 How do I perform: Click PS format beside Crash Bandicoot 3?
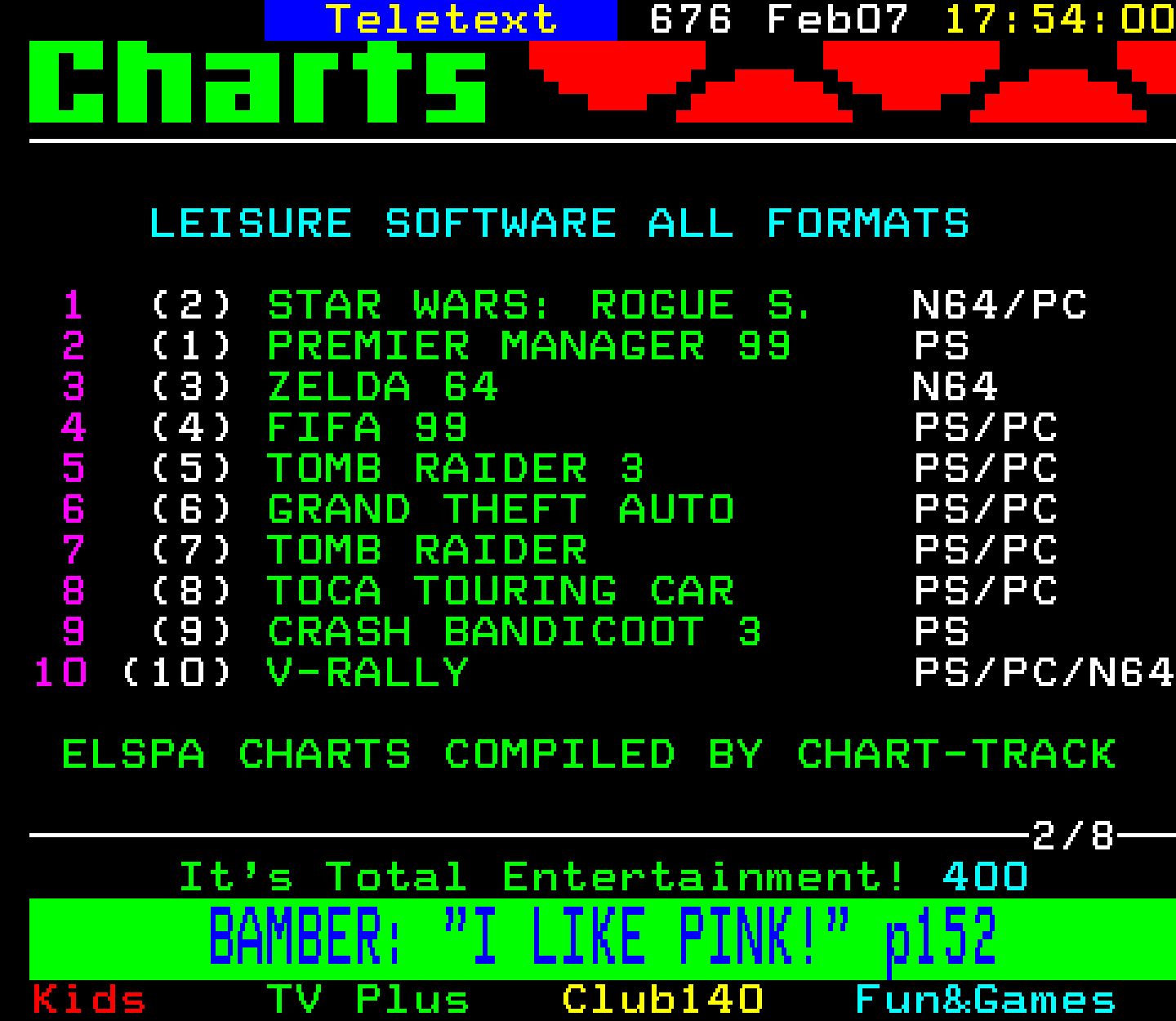coord(942,632)
